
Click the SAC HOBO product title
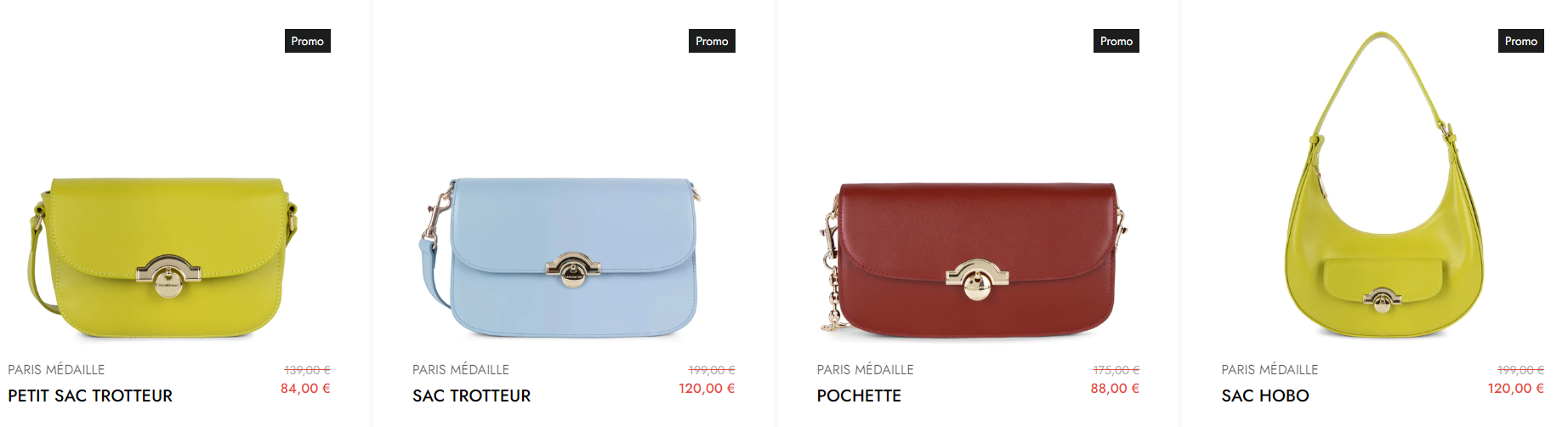pyautogui.click(x=1265, y=396)
